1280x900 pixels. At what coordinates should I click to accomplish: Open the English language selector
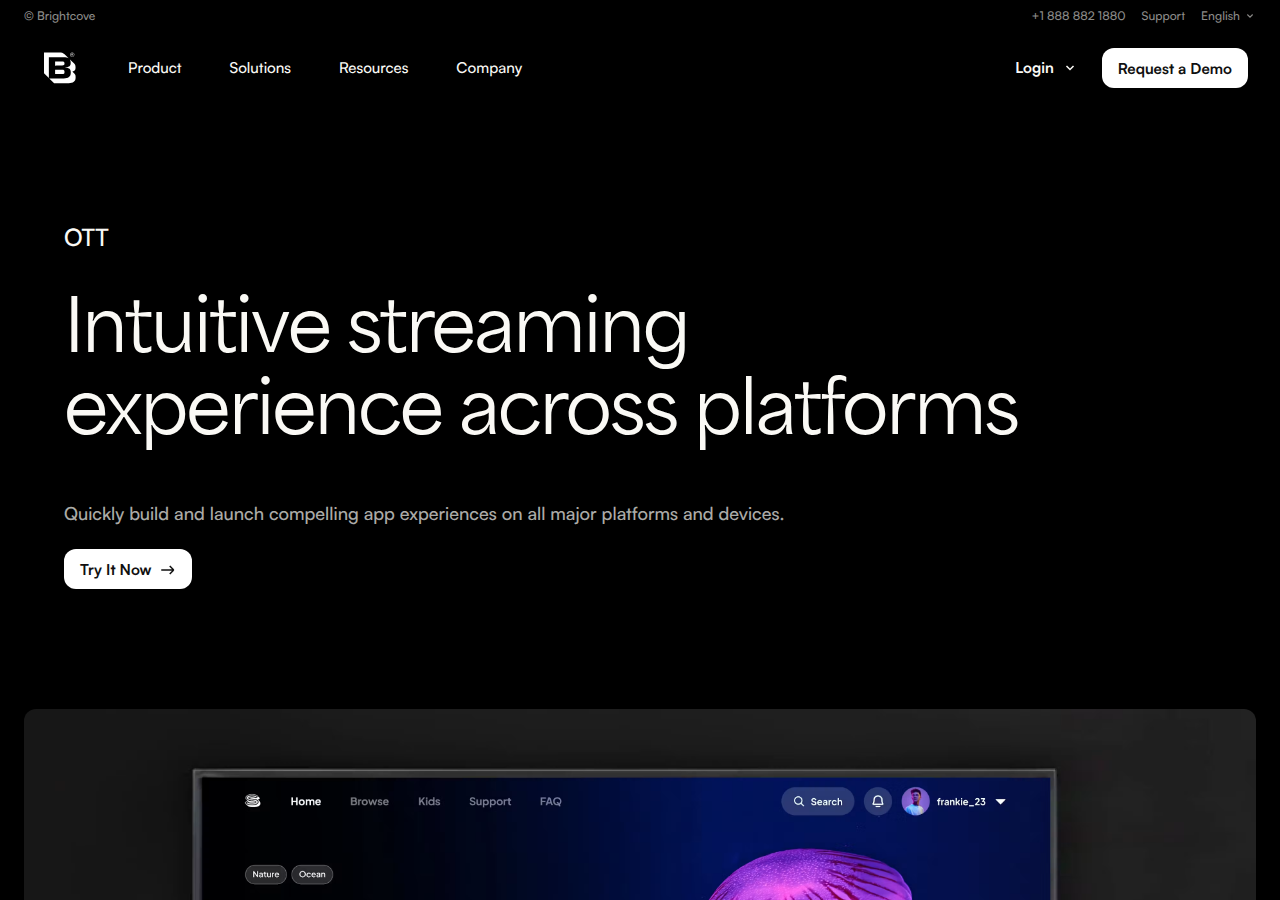(1227, 16)
